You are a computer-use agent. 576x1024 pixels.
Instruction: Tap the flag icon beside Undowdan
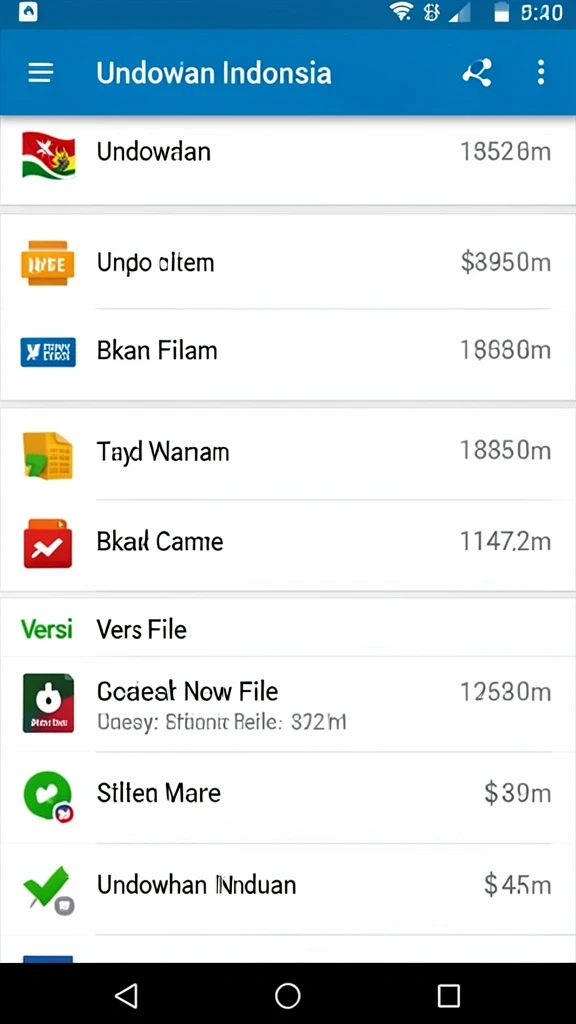(x=48, y=155)
